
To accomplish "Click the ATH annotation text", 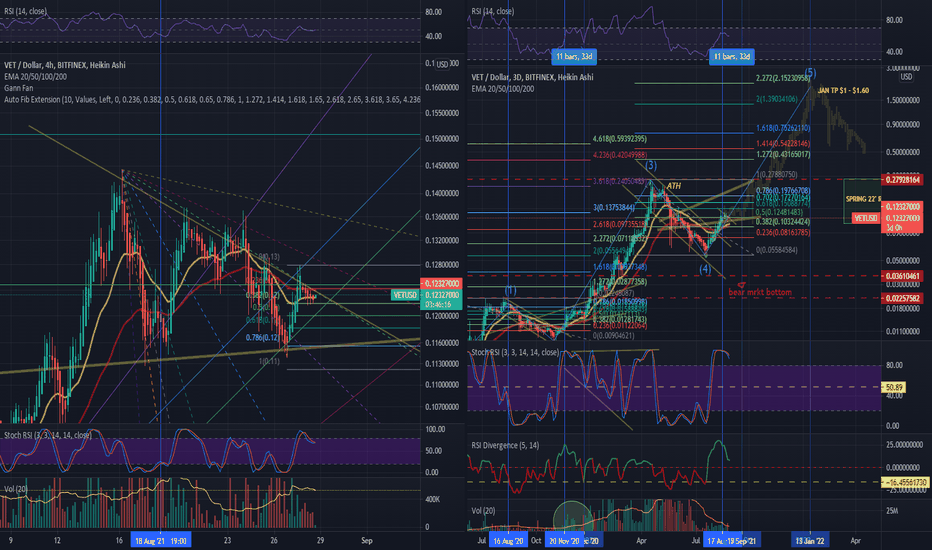I will (x=673, y=186).
